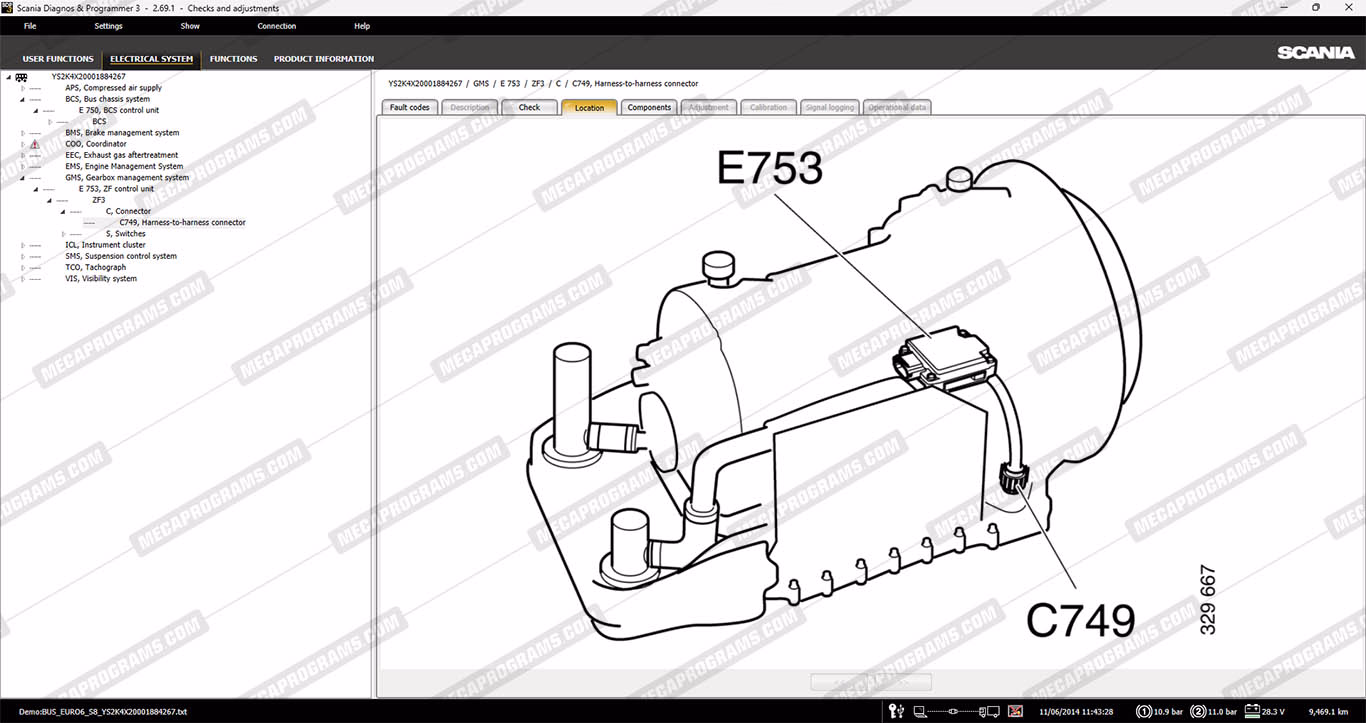Click the bus vehicle icon in the tree

21,77
